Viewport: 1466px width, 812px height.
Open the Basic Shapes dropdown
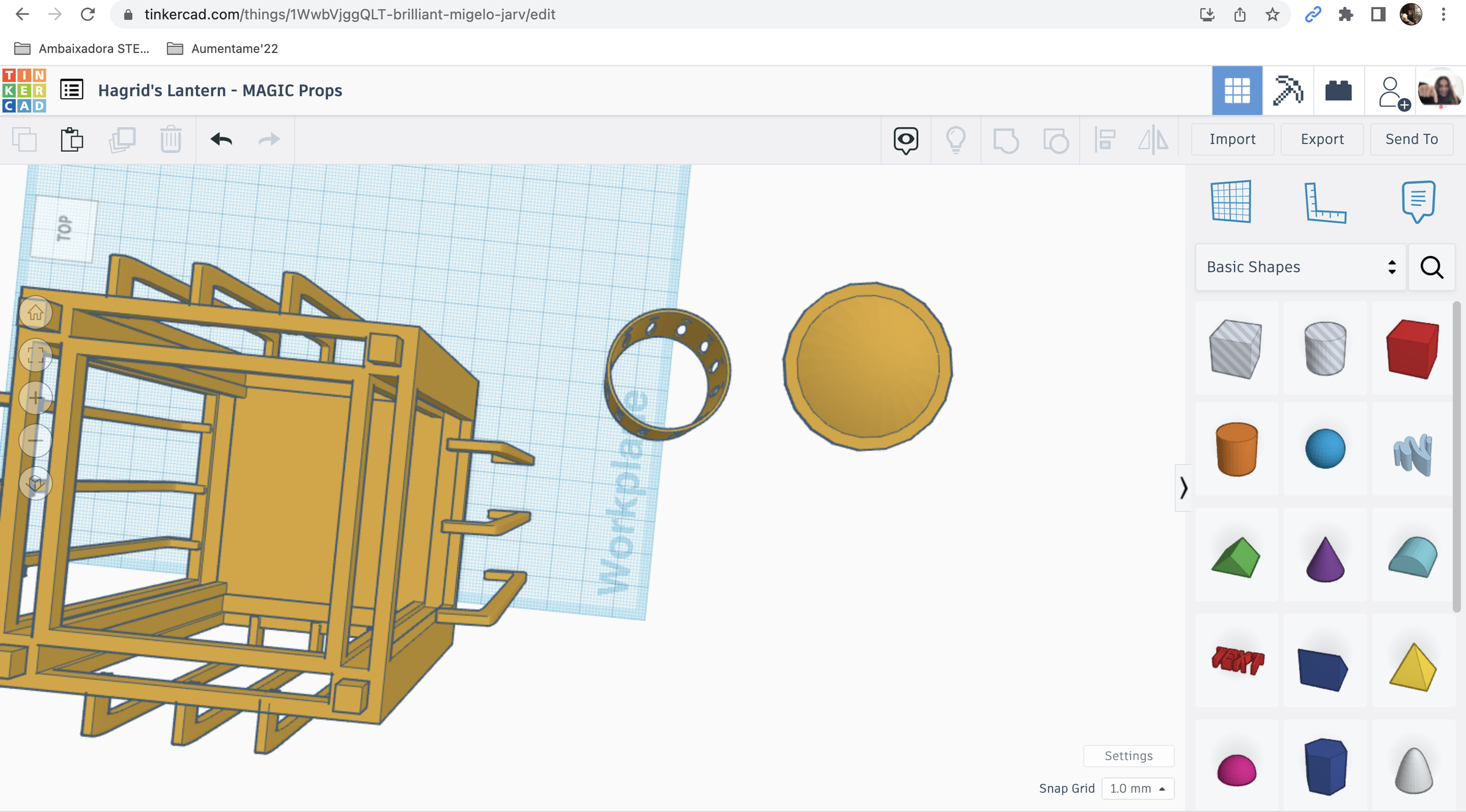1299,267
